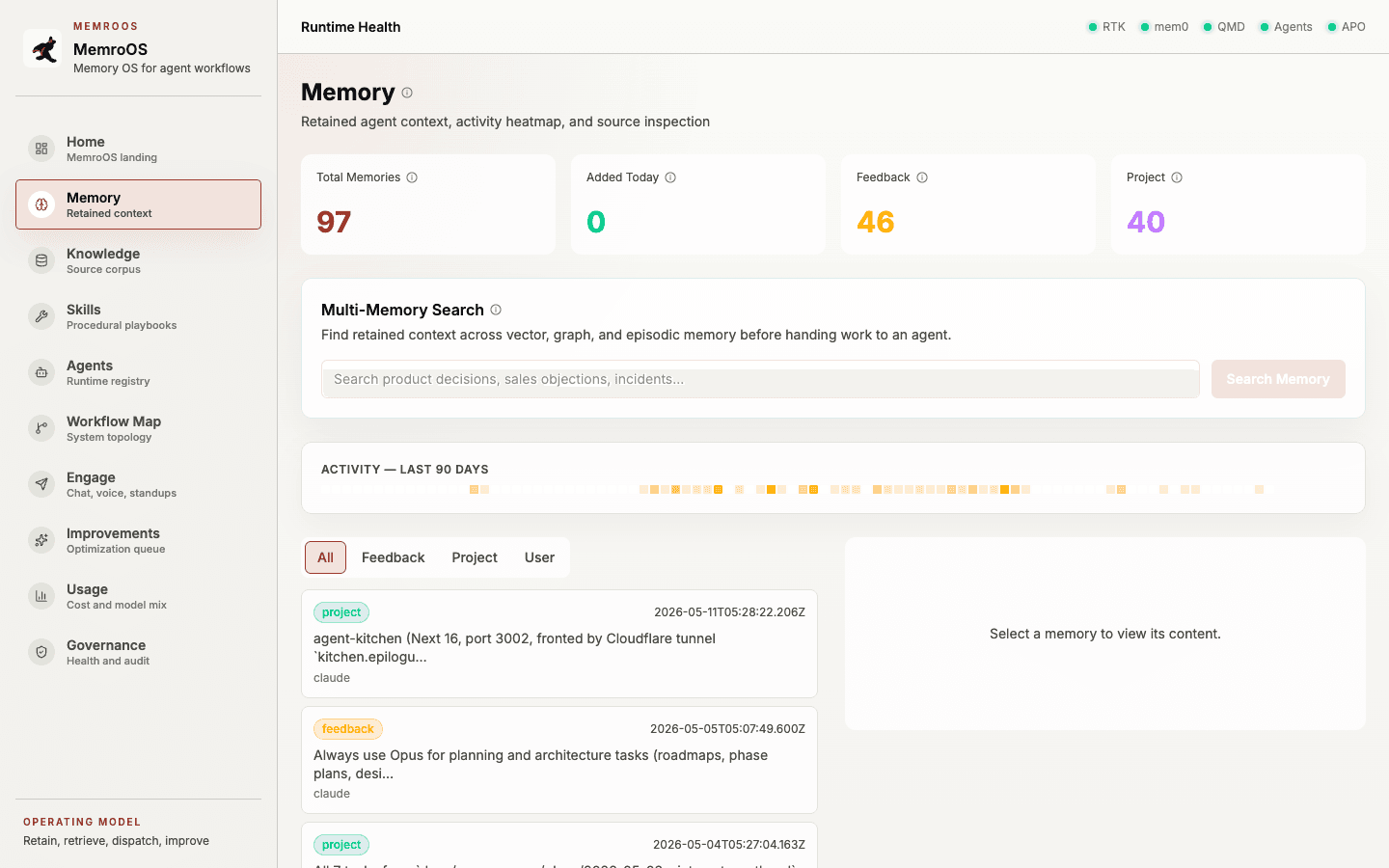Click info icon next to Project stat
Image resolution: width=1389 pixels, height=868 pixels.
coord(1177,177)
